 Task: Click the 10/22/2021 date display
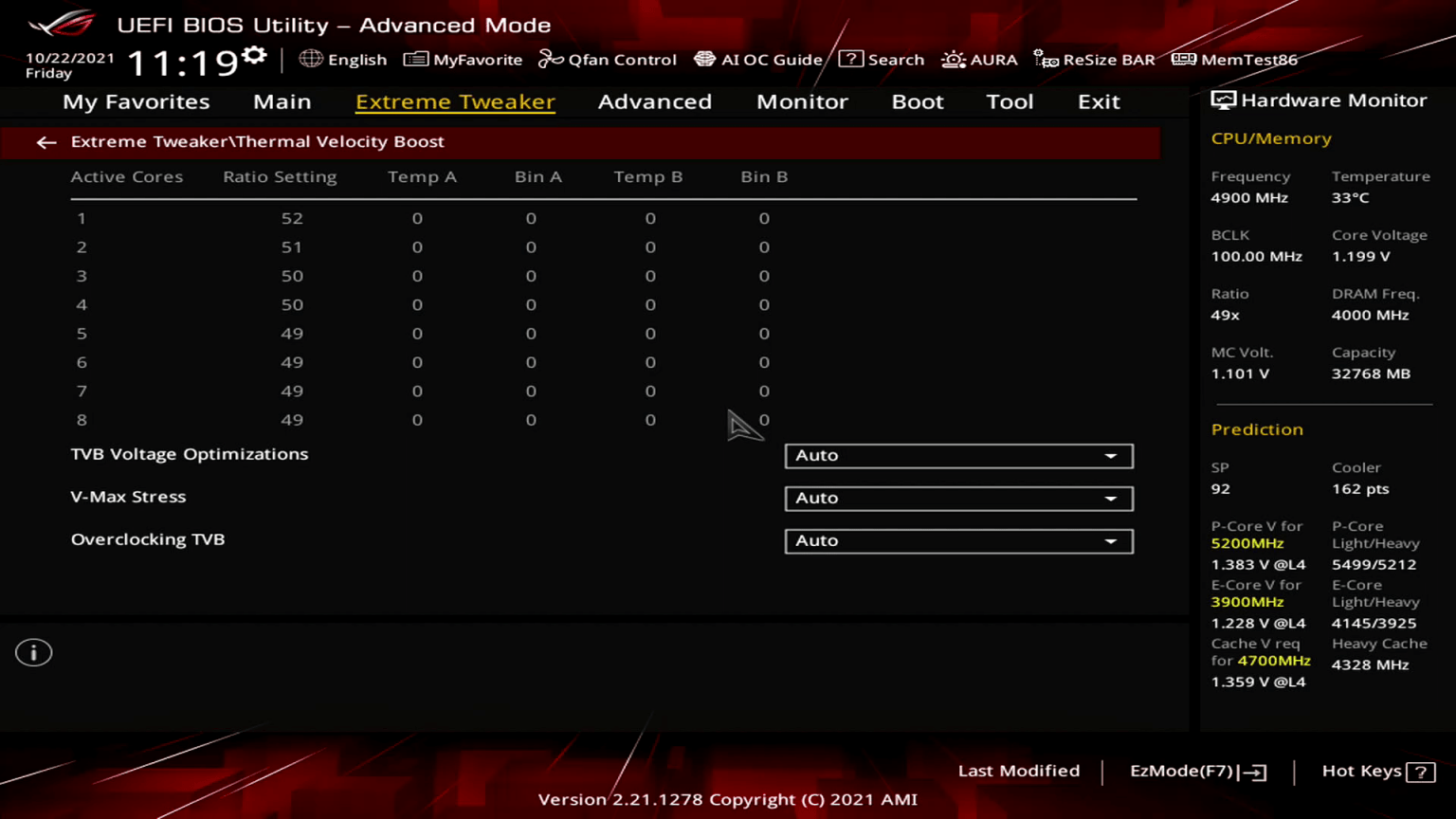pos(70,58)
